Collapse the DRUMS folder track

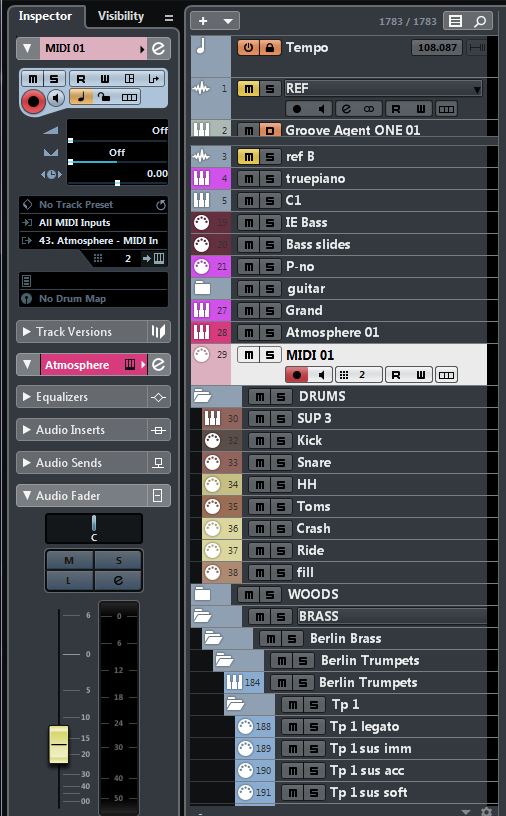(202, 396)
